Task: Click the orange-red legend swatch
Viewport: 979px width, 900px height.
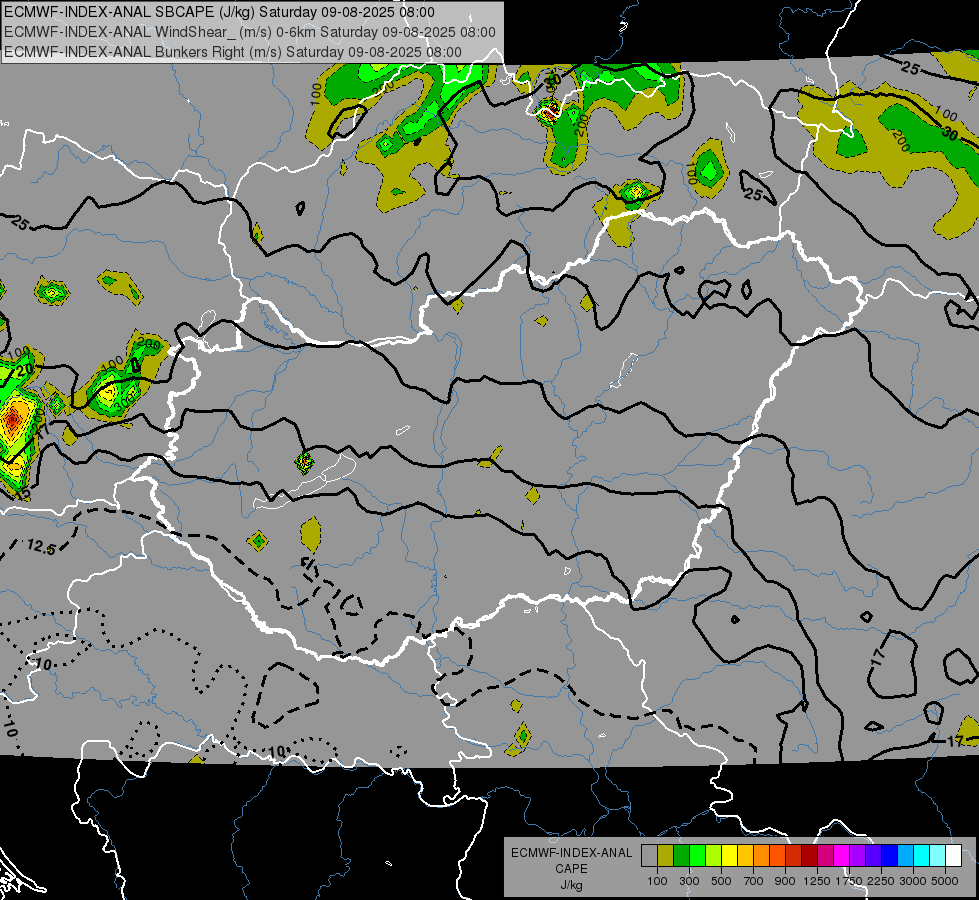Action: 777,855
